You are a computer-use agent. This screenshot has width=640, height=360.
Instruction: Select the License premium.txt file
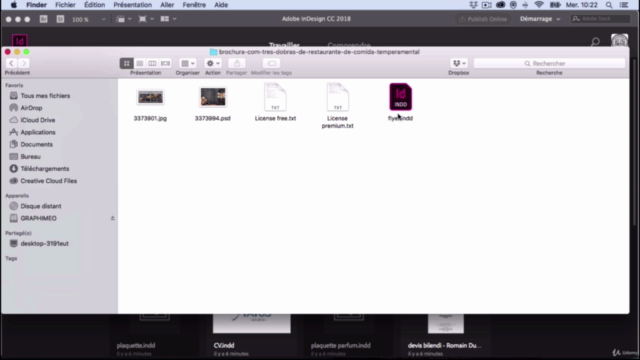pos(338,97)
